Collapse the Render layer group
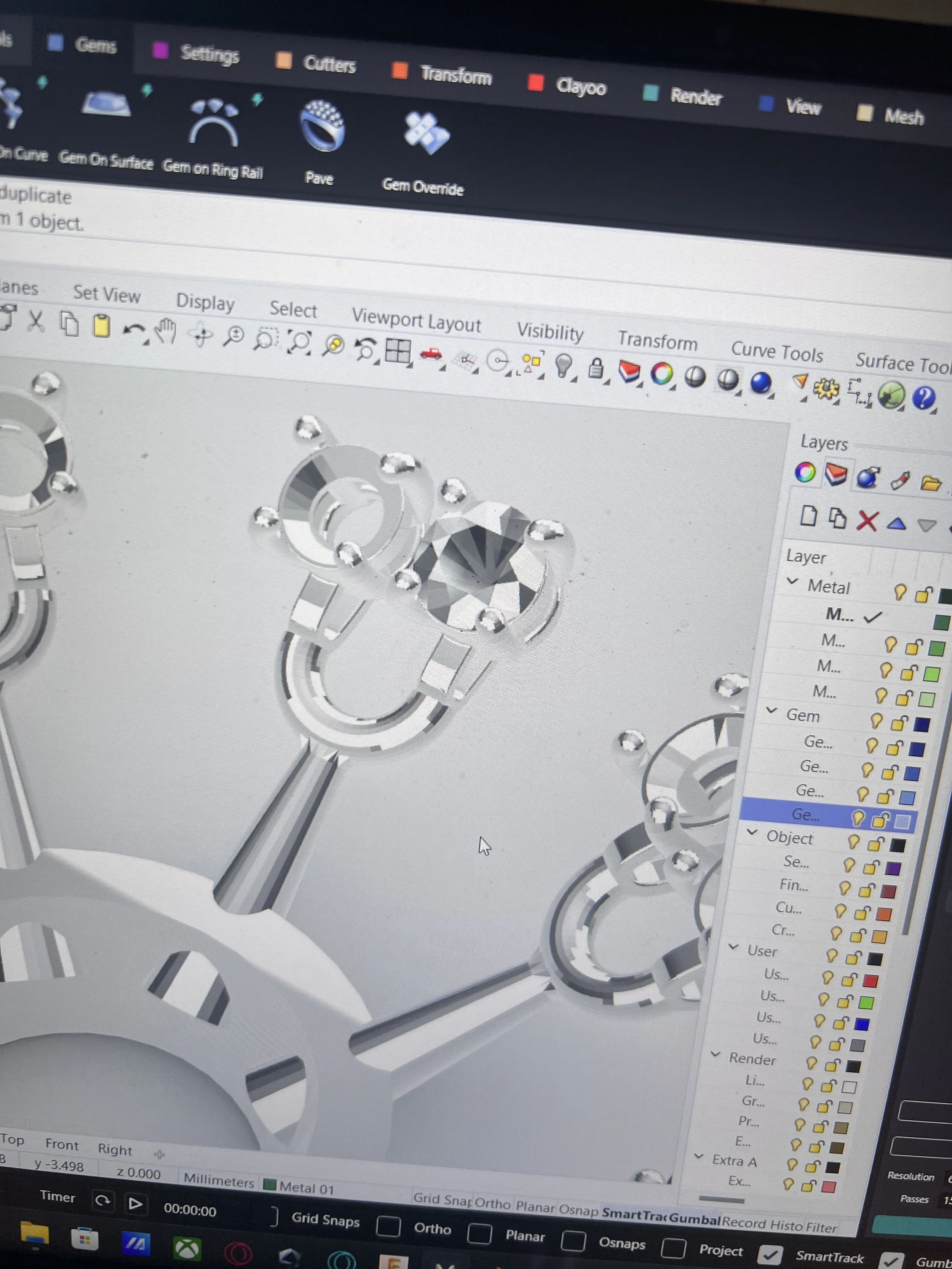 pyautogui.click(x=715, y=1054)
